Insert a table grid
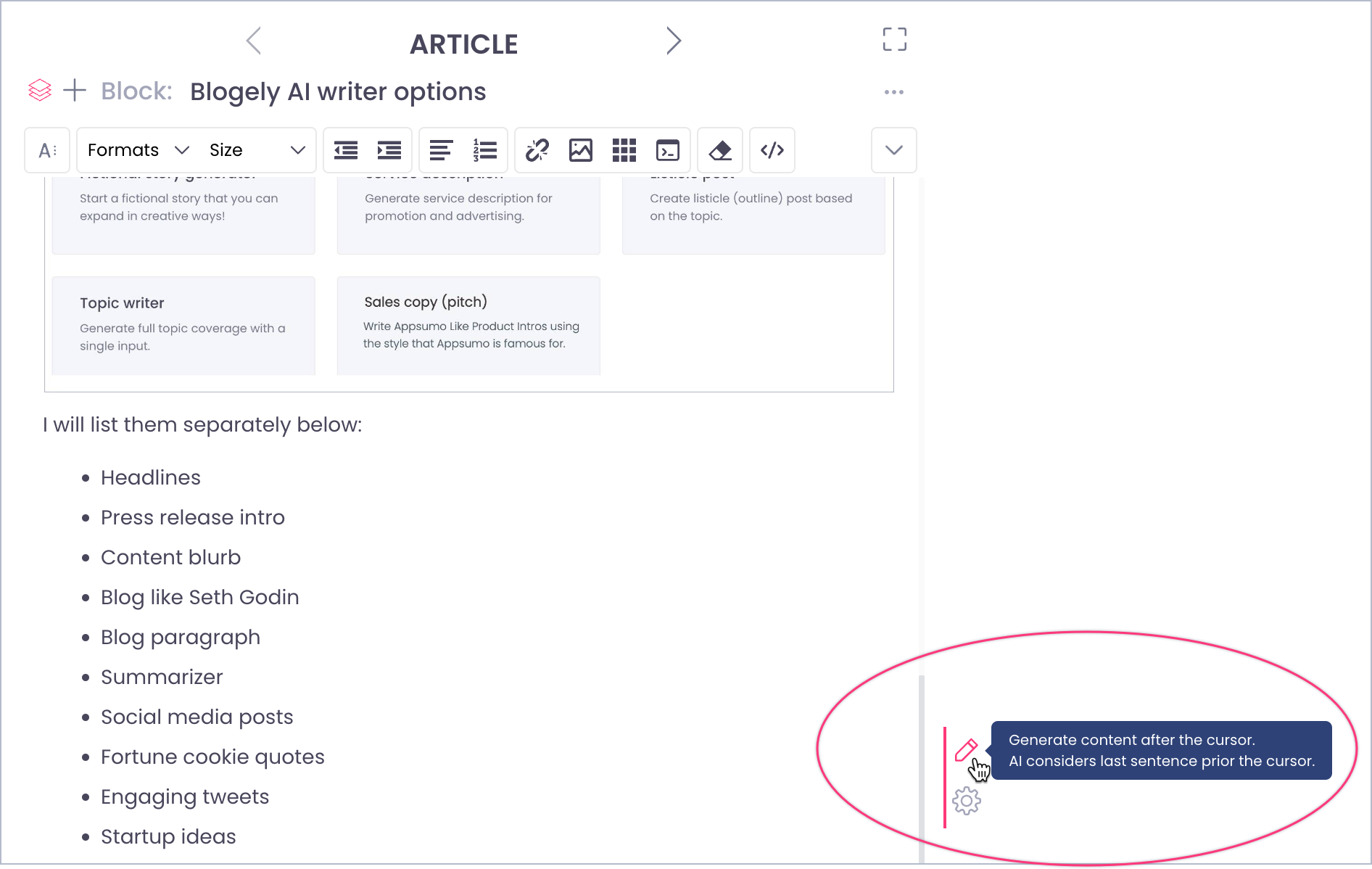The height and width of the screenshot is (869, 1372). 624,150
